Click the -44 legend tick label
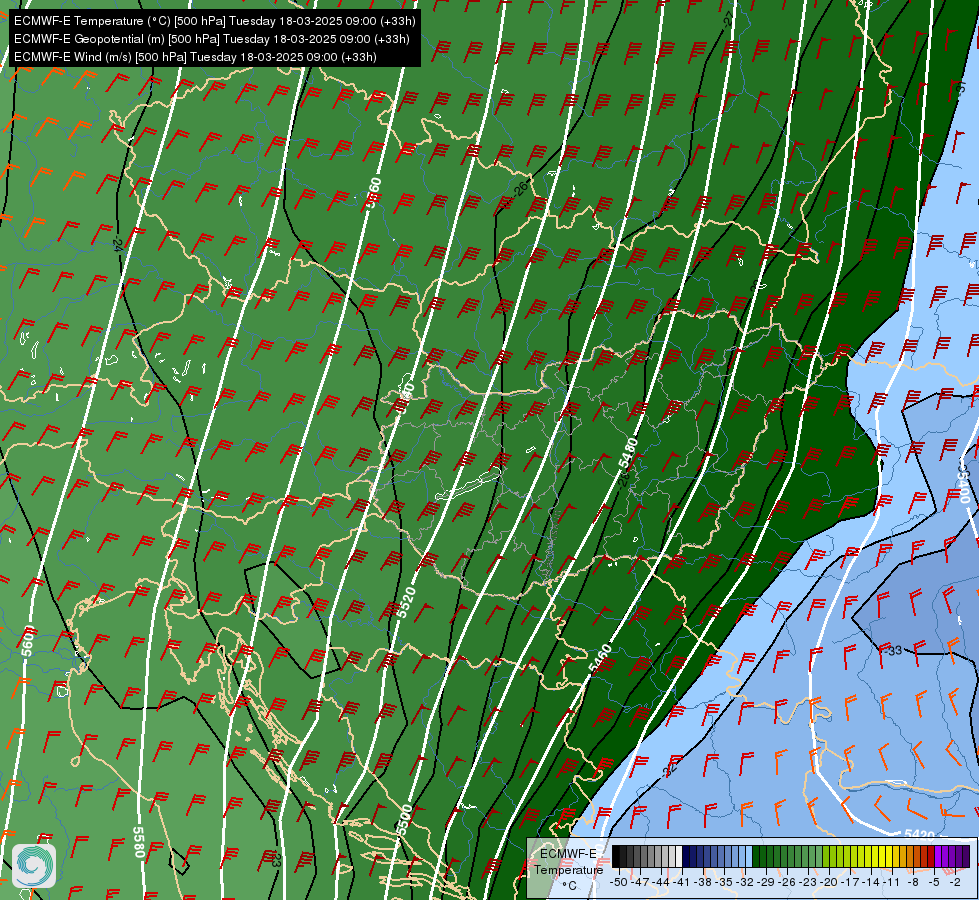Screen dimensions: 979x900 tap(661, 882)
